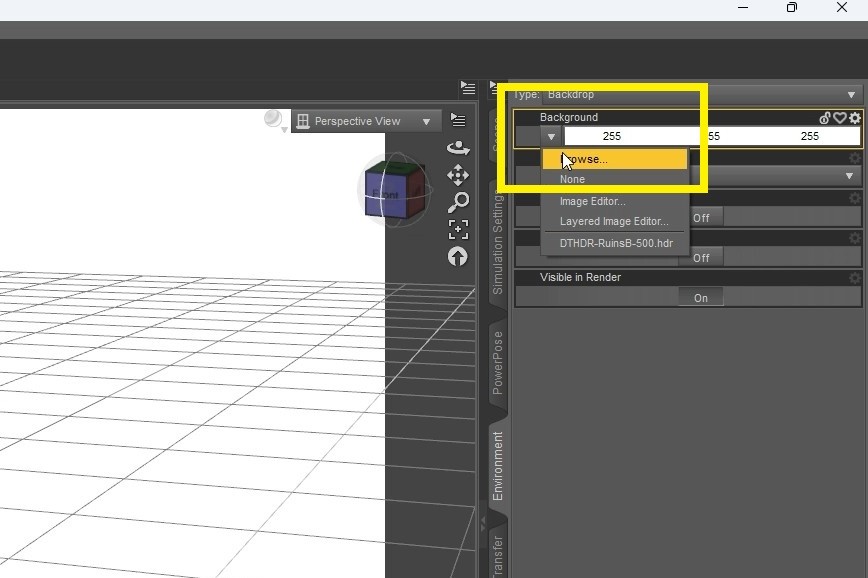This screenshot has width=868, height=578.
Task: Select None in the image menu
Action: coord(614,179)
